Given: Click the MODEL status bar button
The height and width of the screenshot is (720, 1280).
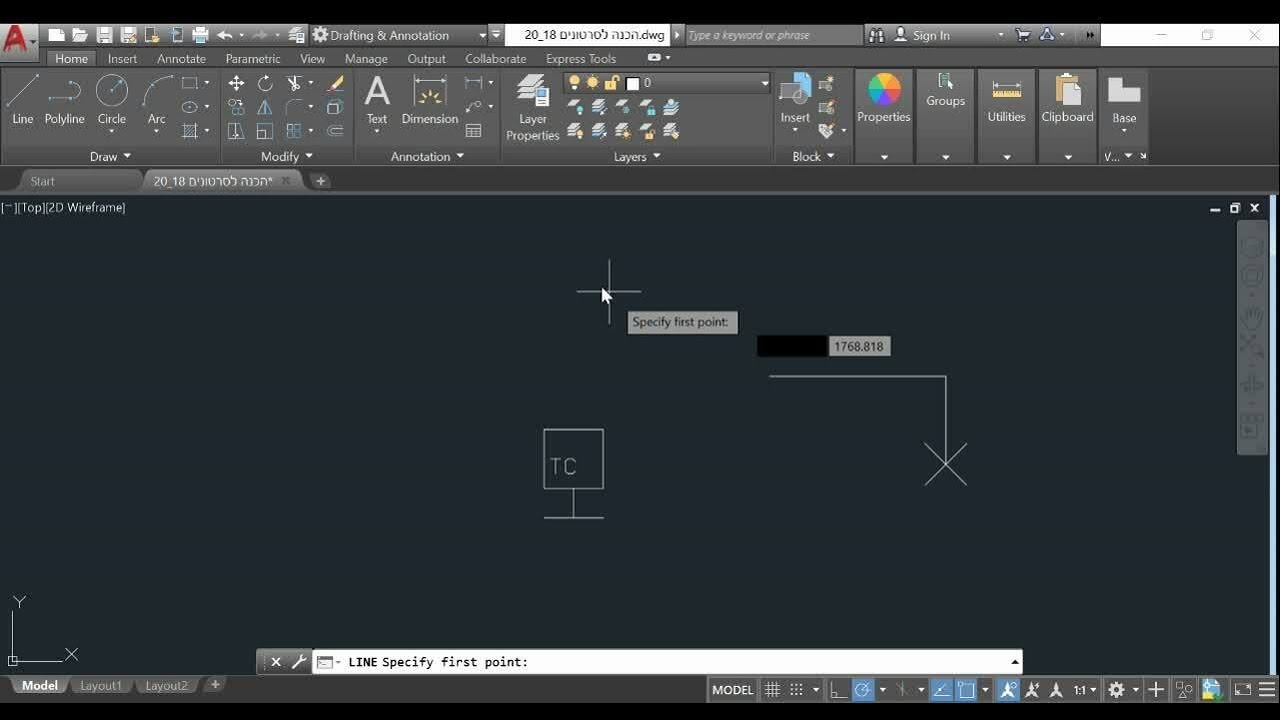Looking at the screenshot, I should pos(733,690).
